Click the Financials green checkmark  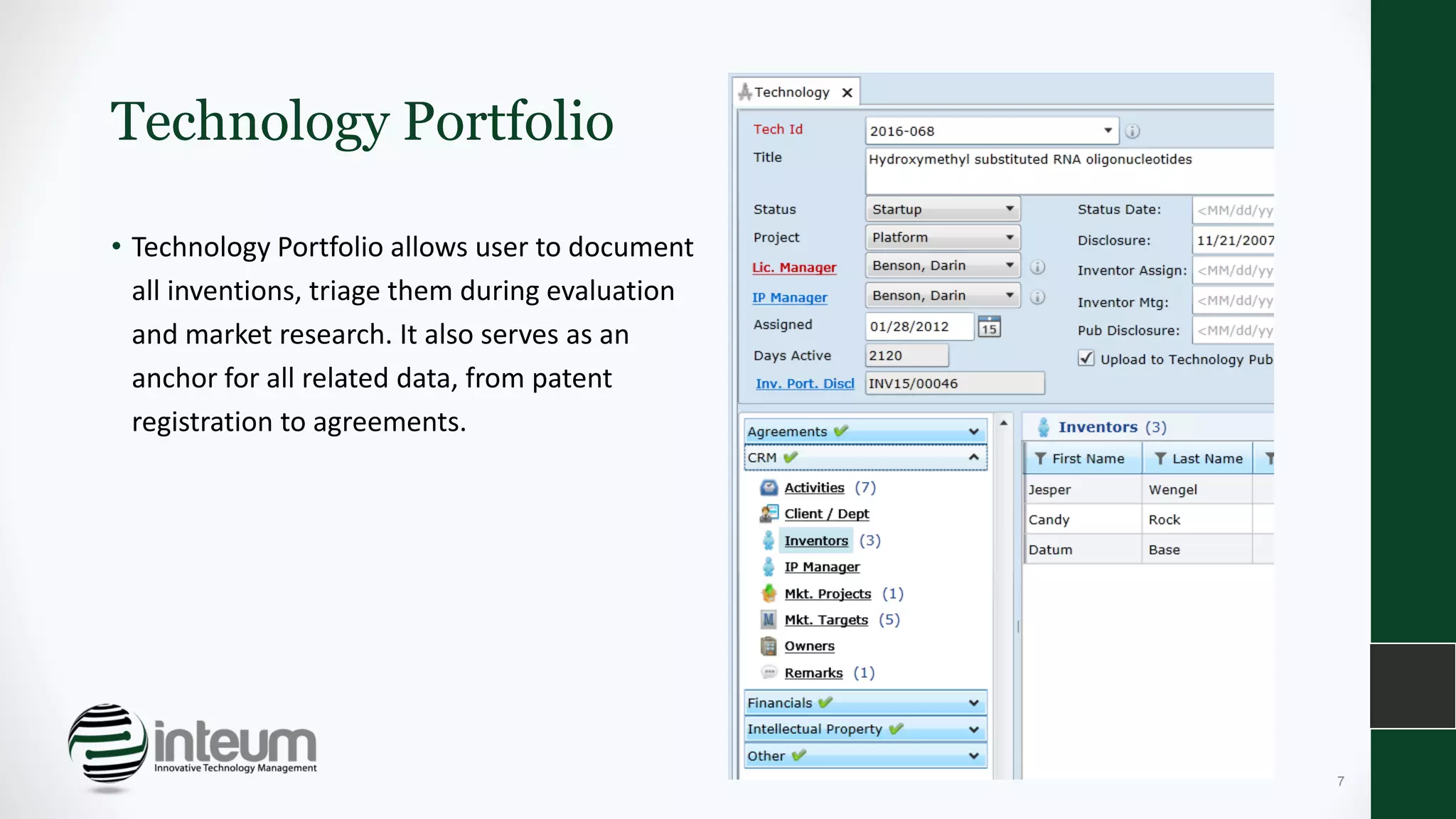click(825, 702)
